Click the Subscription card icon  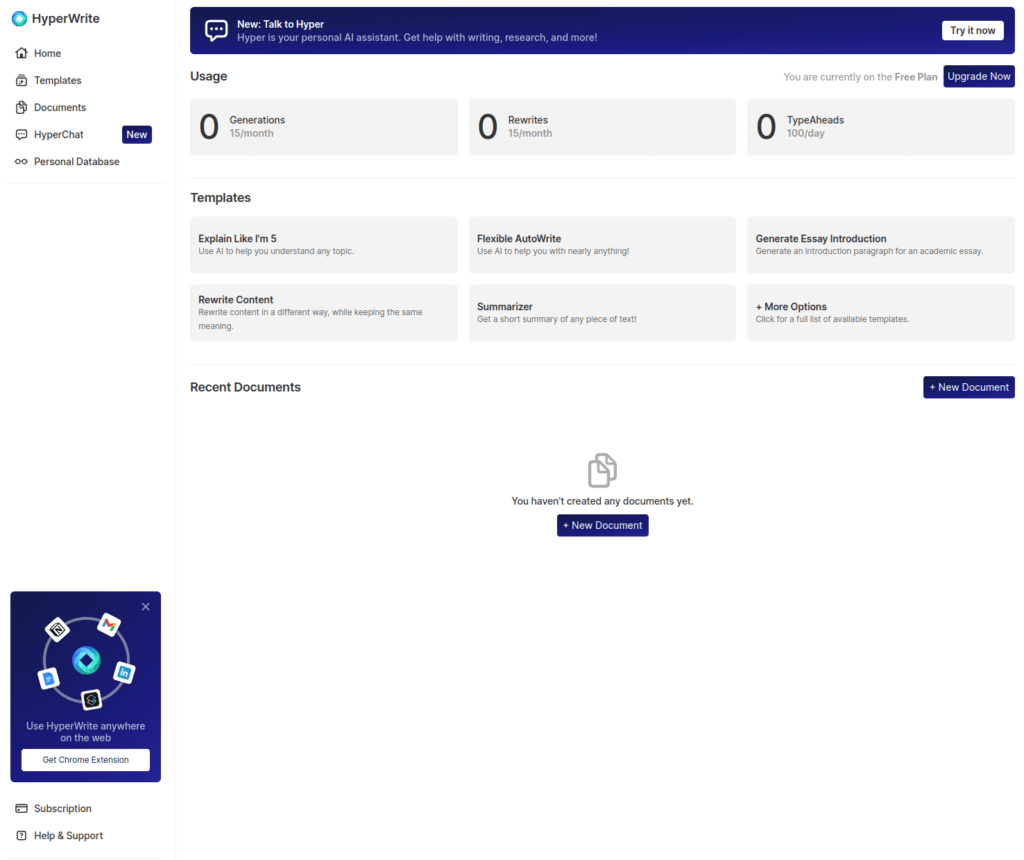tap(22, 808)
